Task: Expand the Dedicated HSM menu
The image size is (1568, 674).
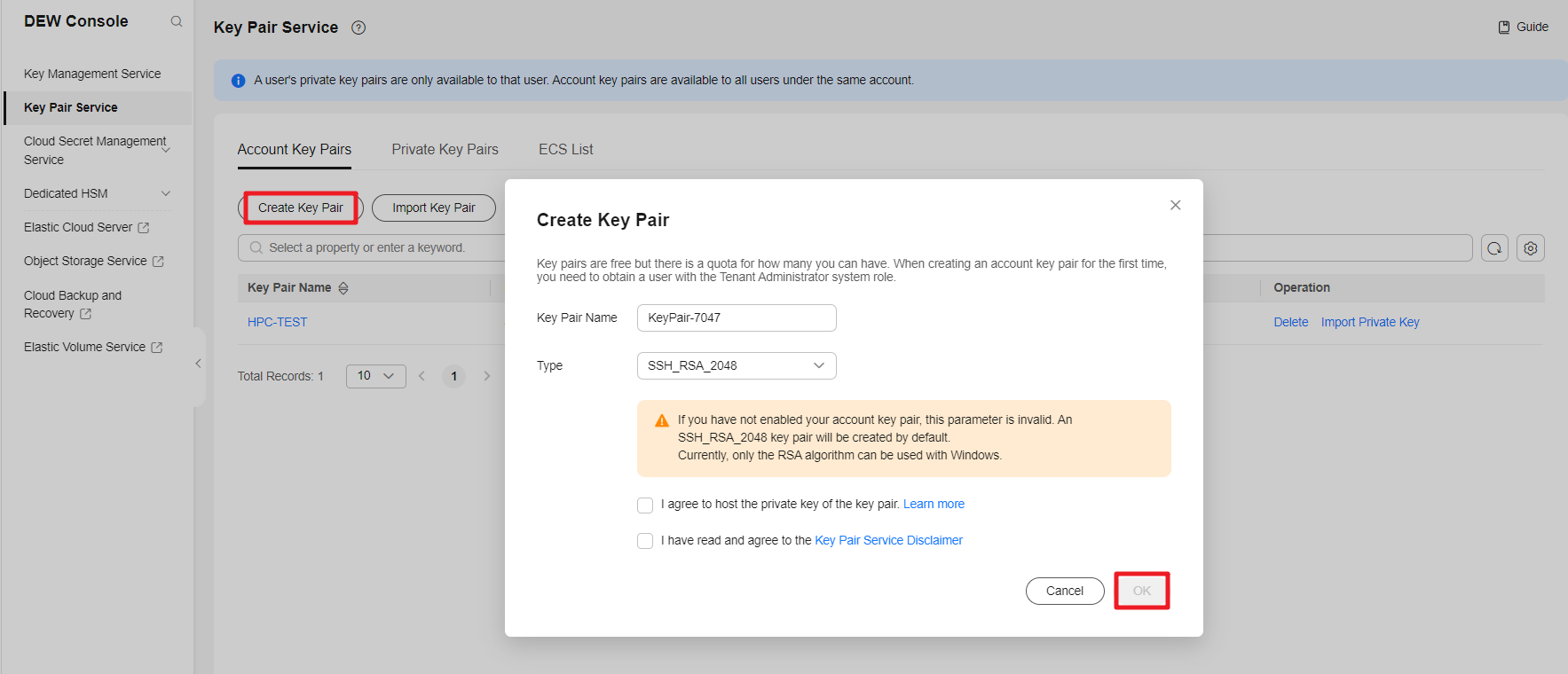Action: pos(166,193)
